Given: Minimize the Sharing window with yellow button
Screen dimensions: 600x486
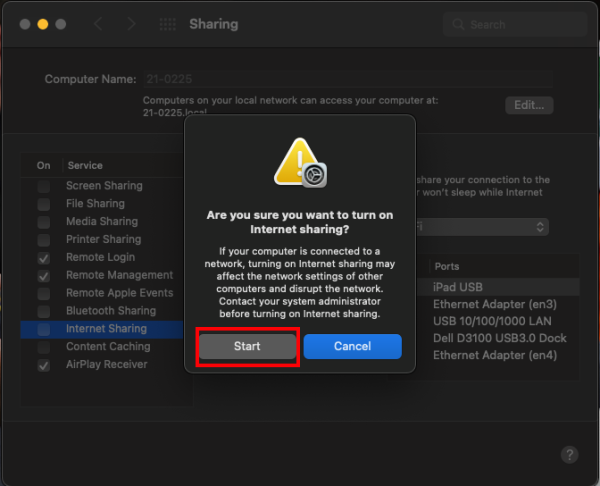Looking at the screenshot, I should click(x=43, y=24).
